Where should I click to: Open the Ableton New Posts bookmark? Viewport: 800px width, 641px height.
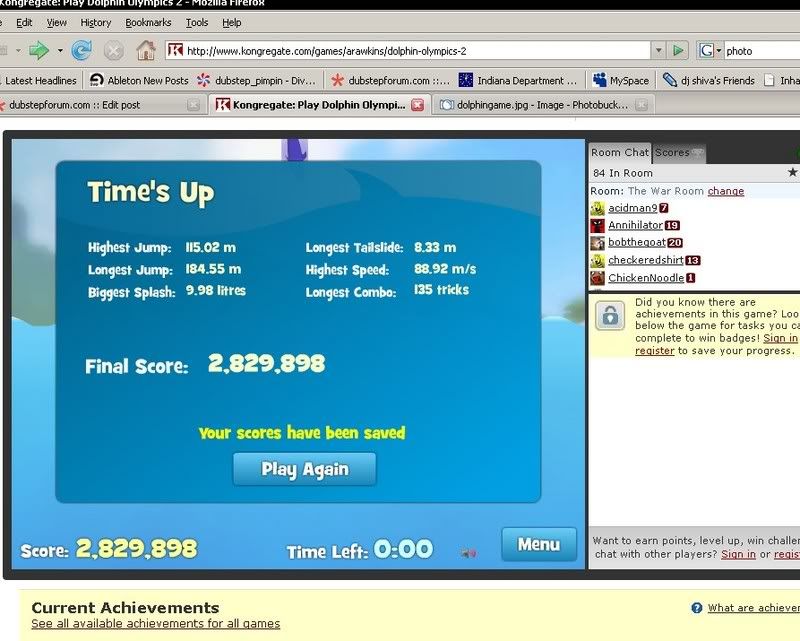(139, 81)
